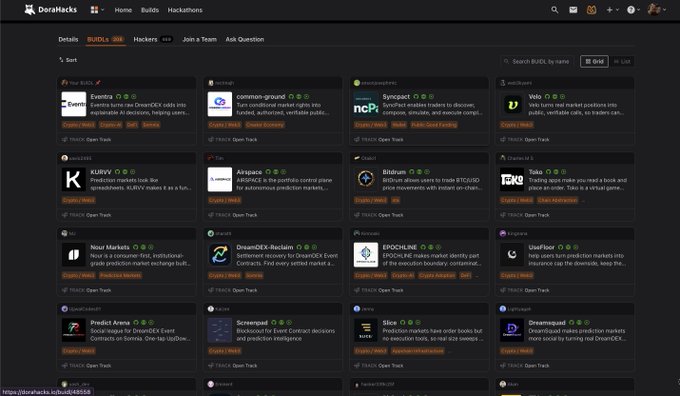Click the UseFloor logo
This screenshot has height=396, width=680.
512,255
